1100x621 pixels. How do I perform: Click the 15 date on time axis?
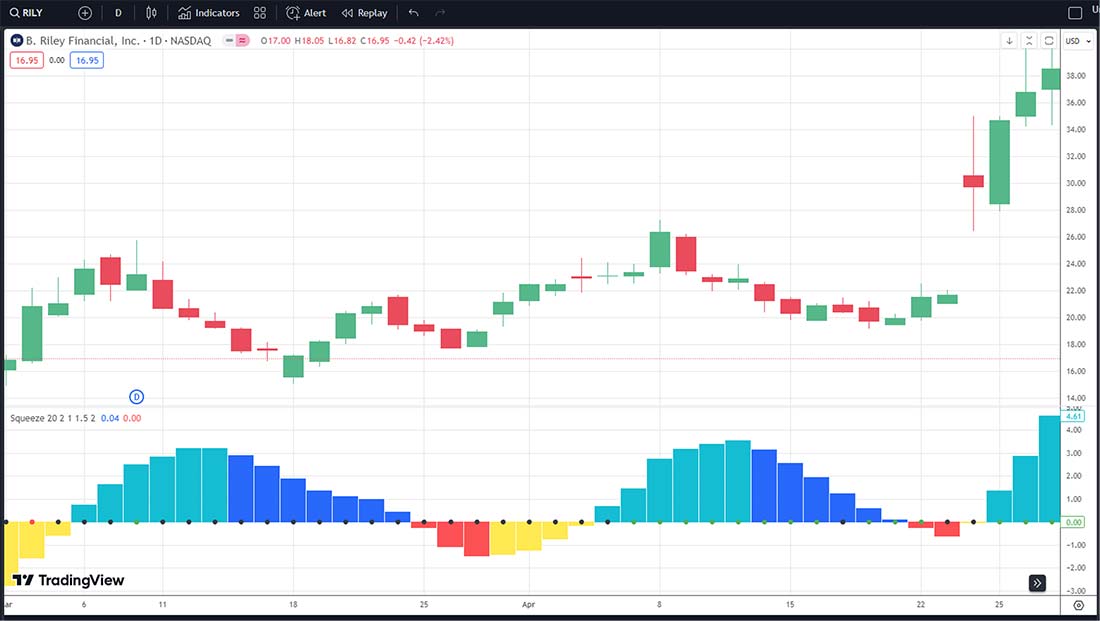point(790,604)
